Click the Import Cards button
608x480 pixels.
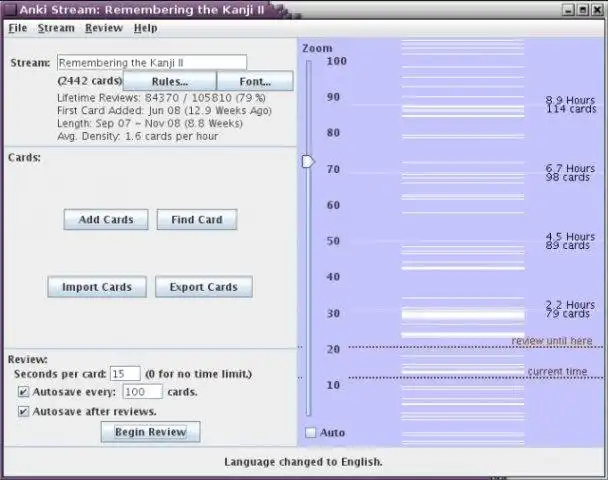tap(97, 287)
